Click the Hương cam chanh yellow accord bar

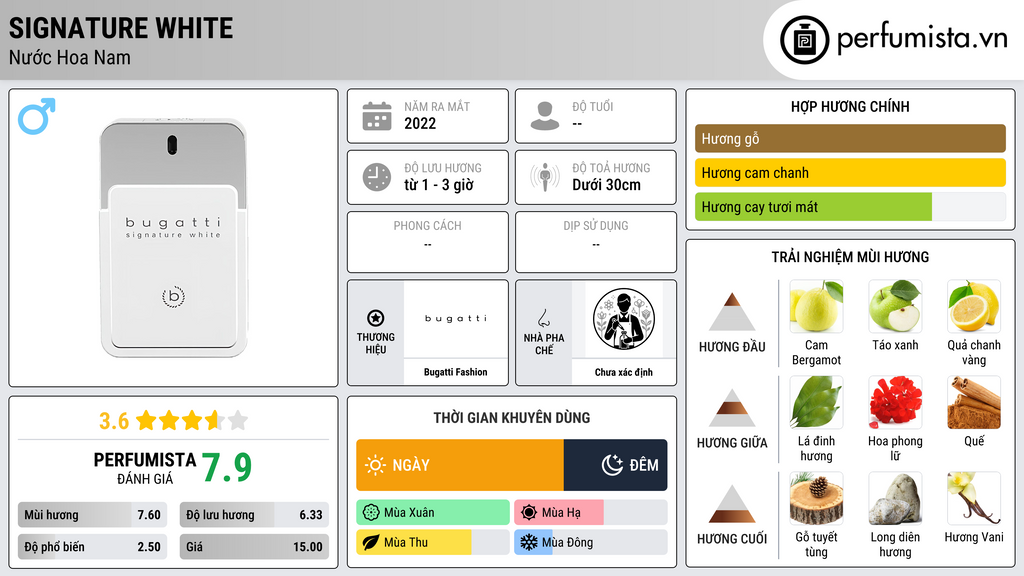click(850, 172)
